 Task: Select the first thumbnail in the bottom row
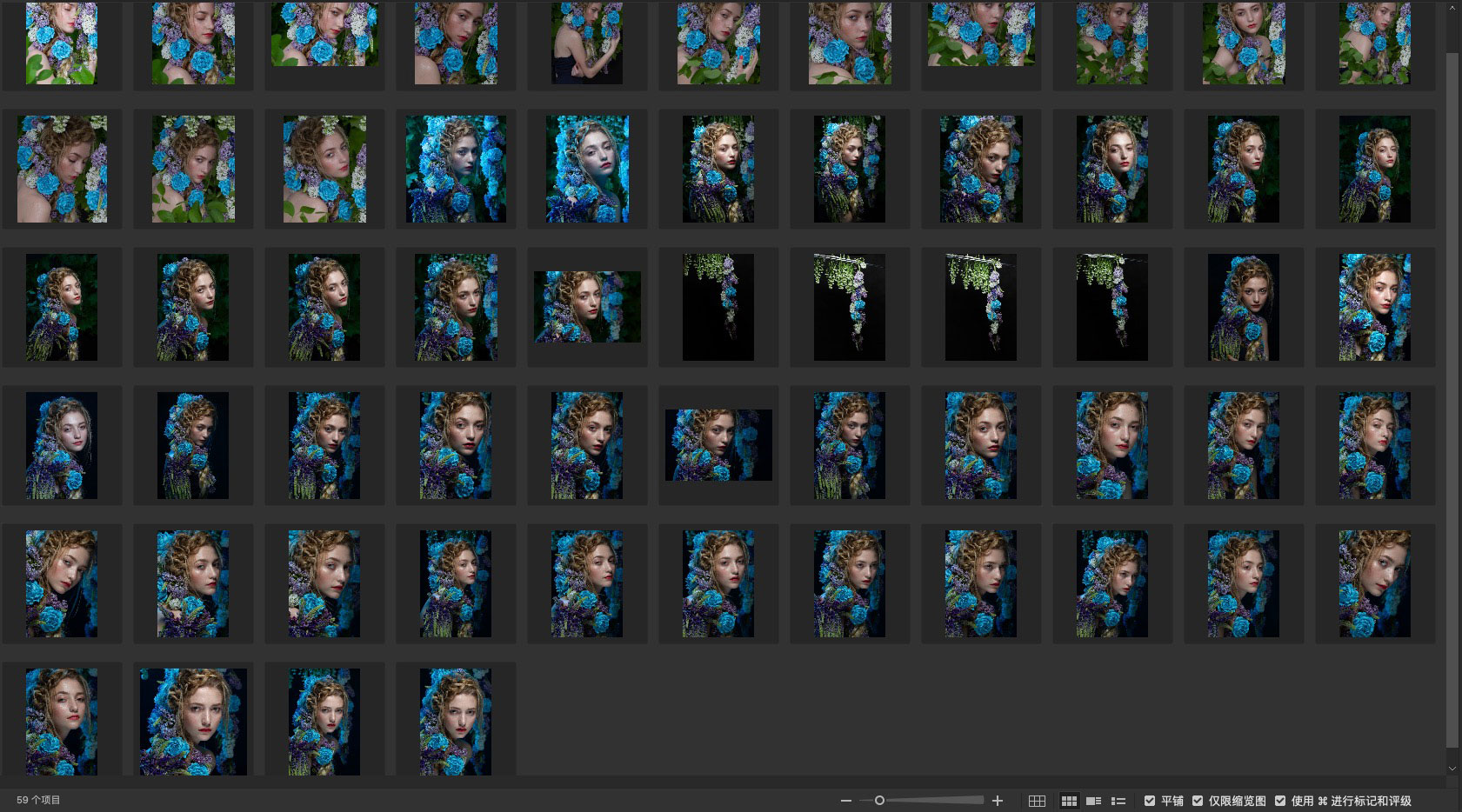click(x=62, y=722)
